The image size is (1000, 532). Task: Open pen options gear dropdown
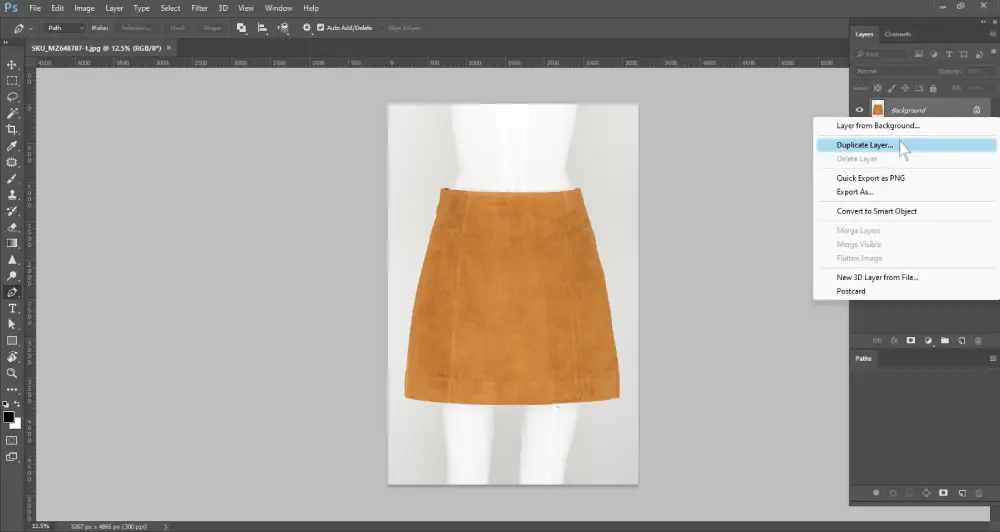point(307,28)
